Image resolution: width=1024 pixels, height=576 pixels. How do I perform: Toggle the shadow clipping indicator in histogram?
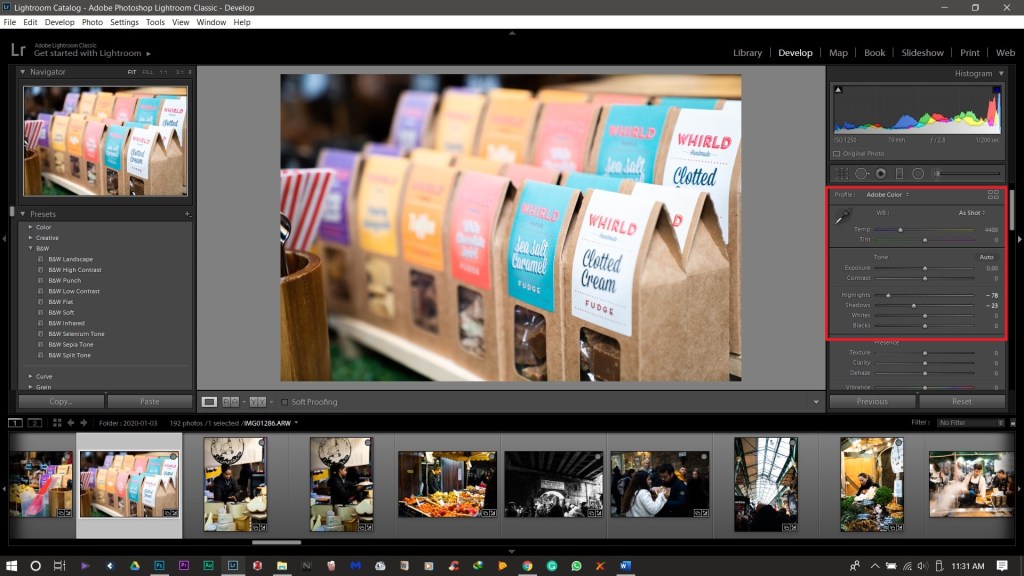tap(837, 90)
